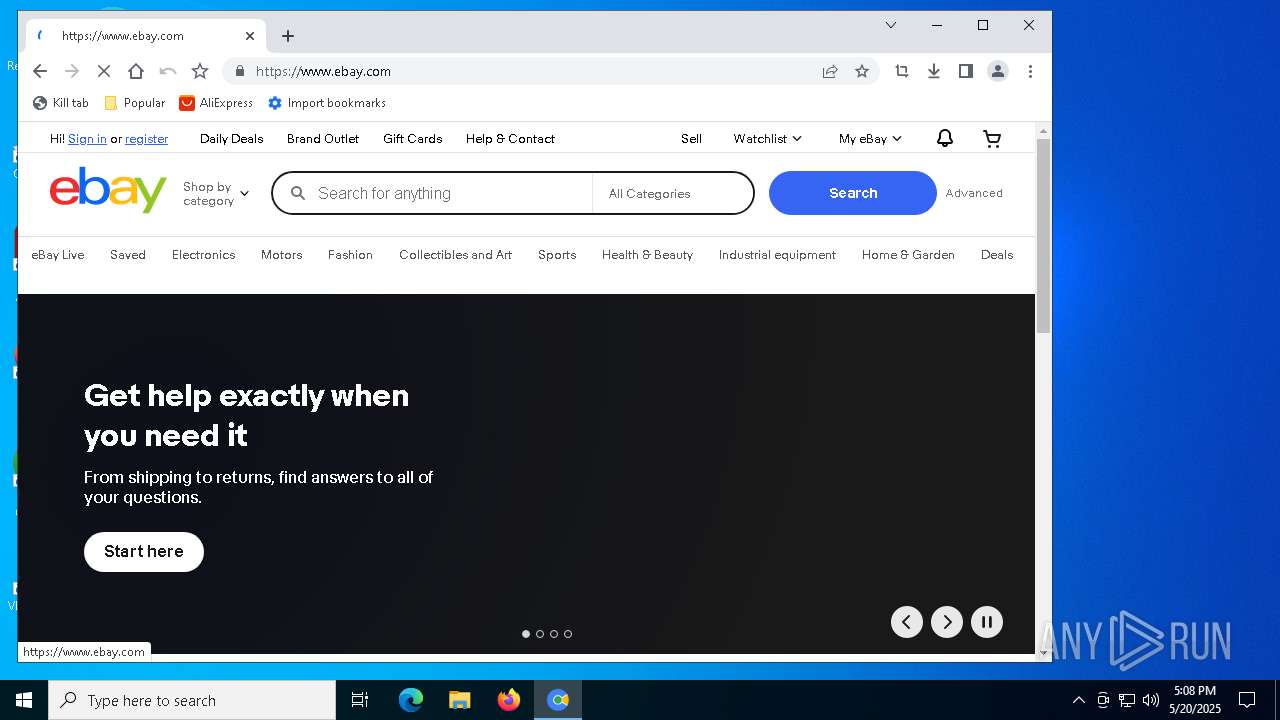Click the register link
This screenshot has height=720, width=1280.
[x=147, y=139]
